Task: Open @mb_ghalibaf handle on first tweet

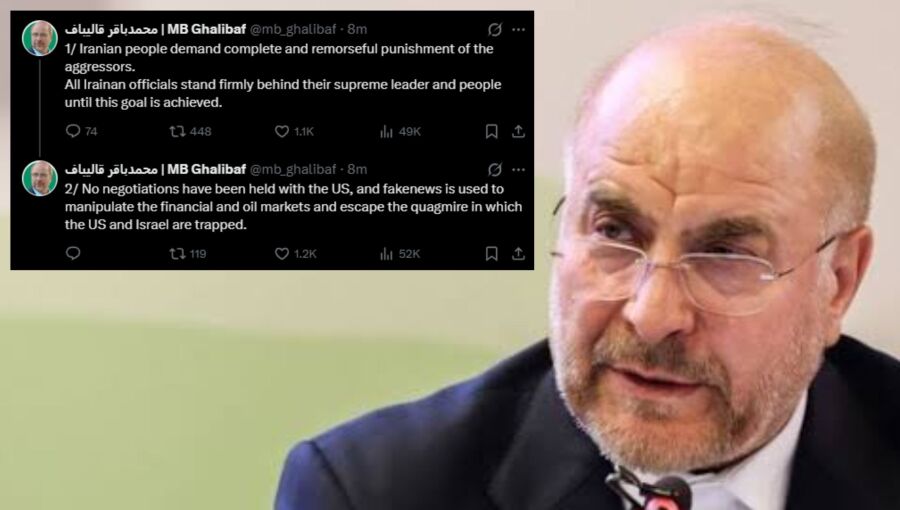Action: coord(293,29)
